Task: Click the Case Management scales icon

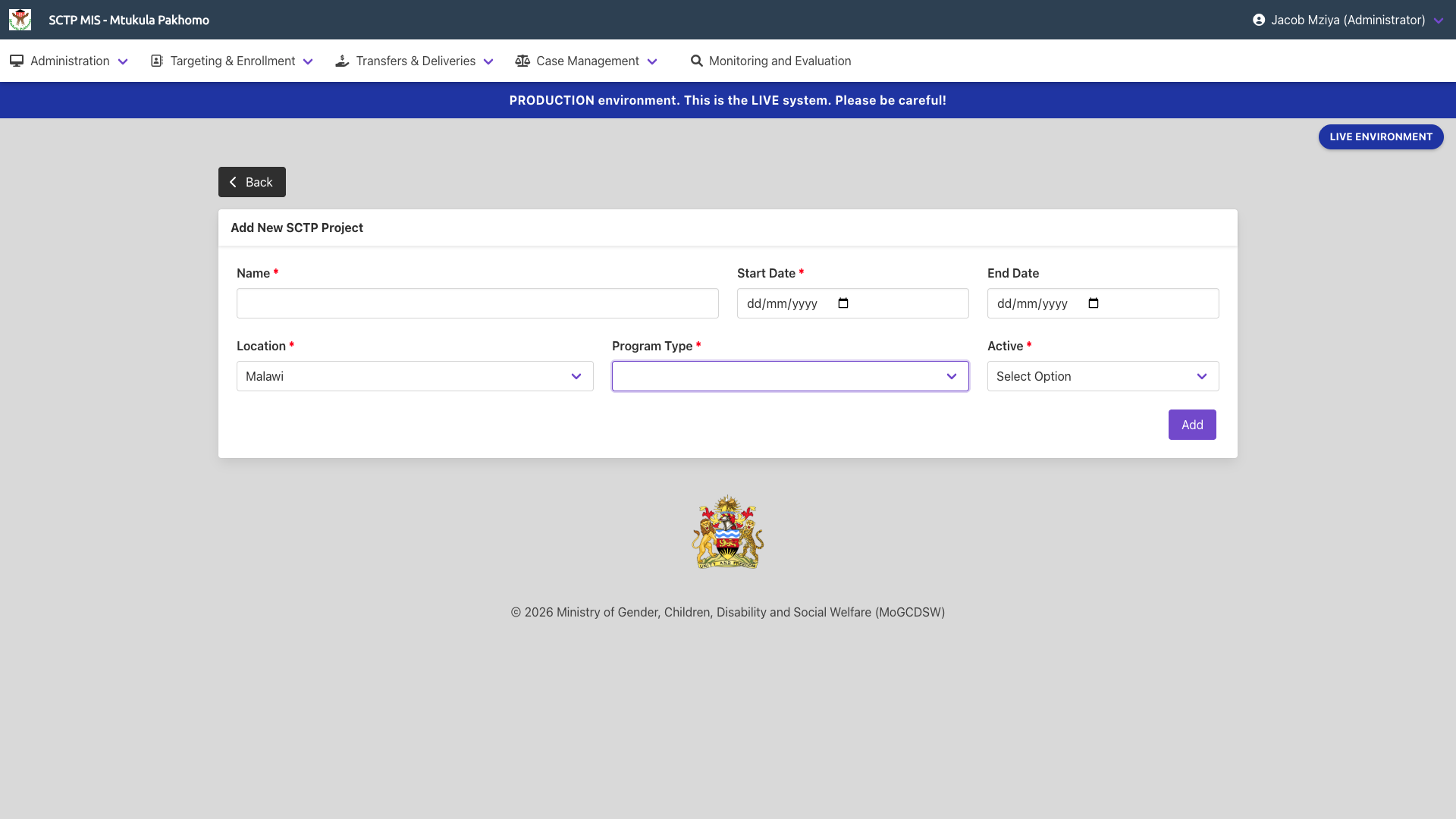Action: coord(522,61)
